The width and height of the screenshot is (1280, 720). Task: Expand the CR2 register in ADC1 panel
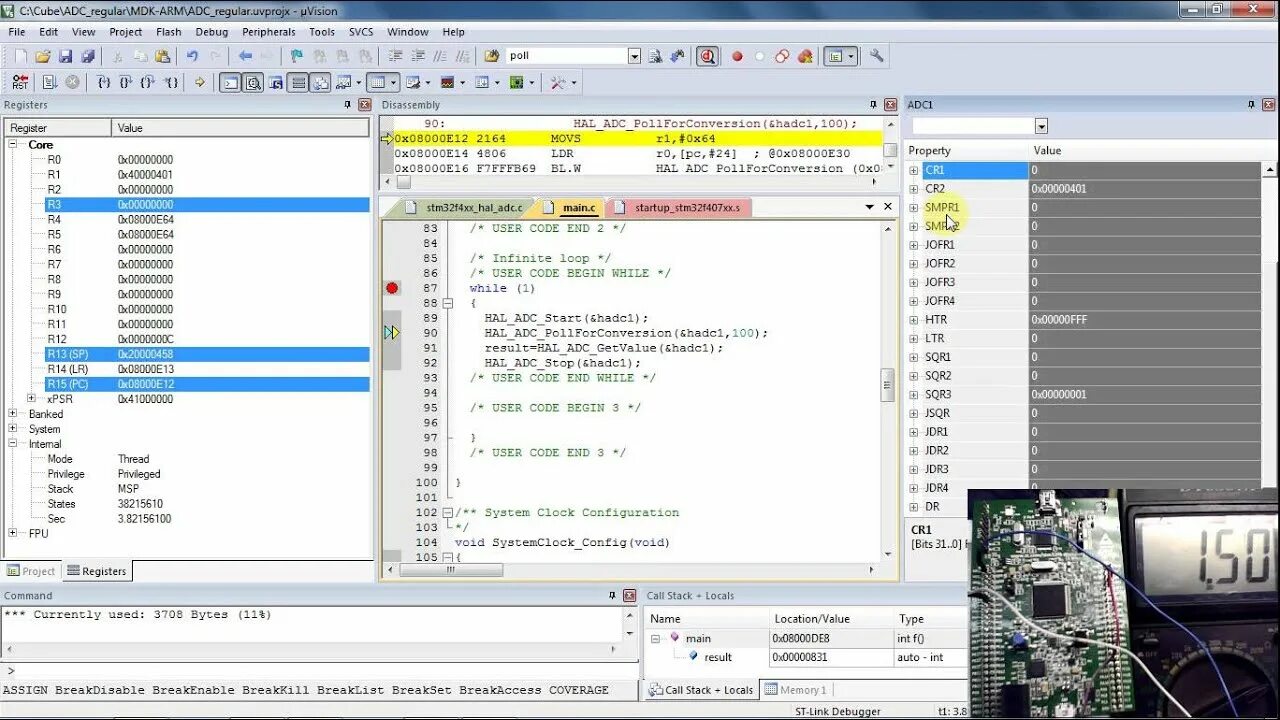(x=913, y=189)
